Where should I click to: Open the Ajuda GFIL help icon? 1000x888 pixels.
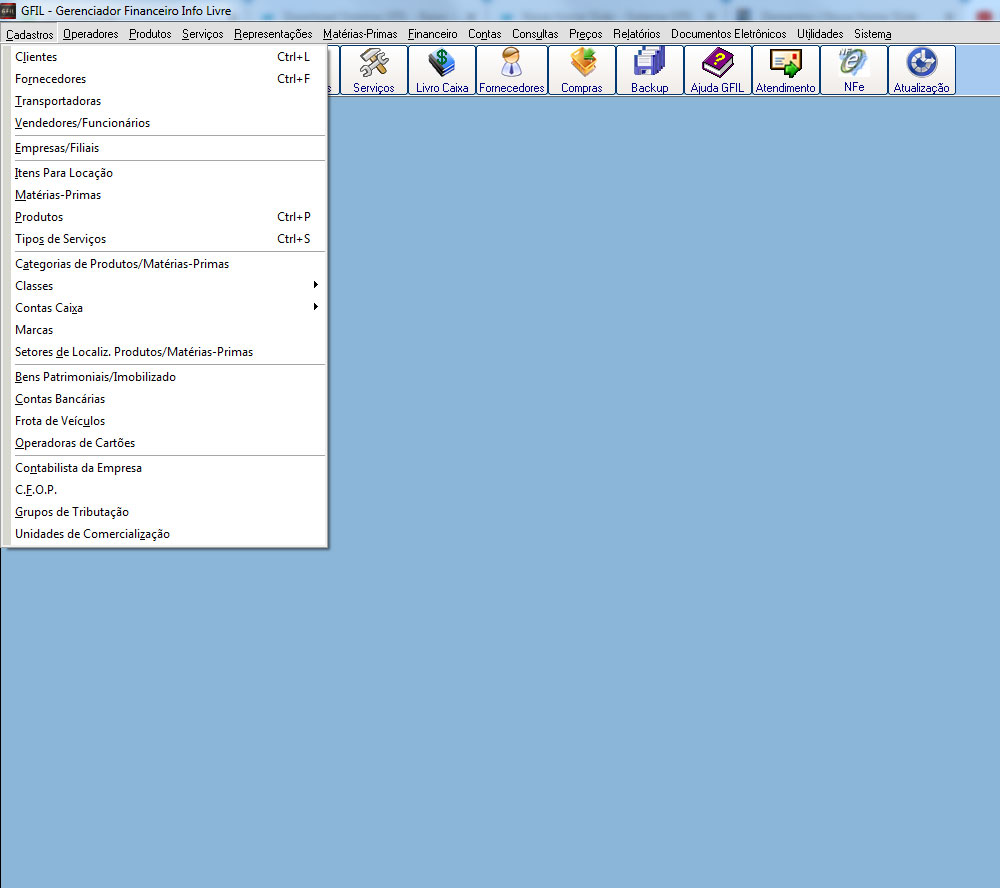click(717, 70)
